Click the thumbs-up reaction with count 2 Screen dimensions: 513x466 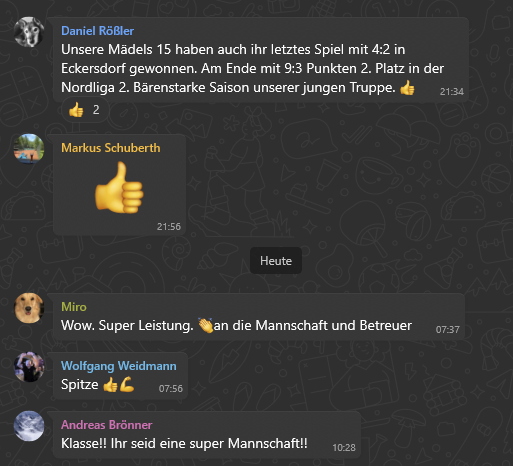point(85,110)
